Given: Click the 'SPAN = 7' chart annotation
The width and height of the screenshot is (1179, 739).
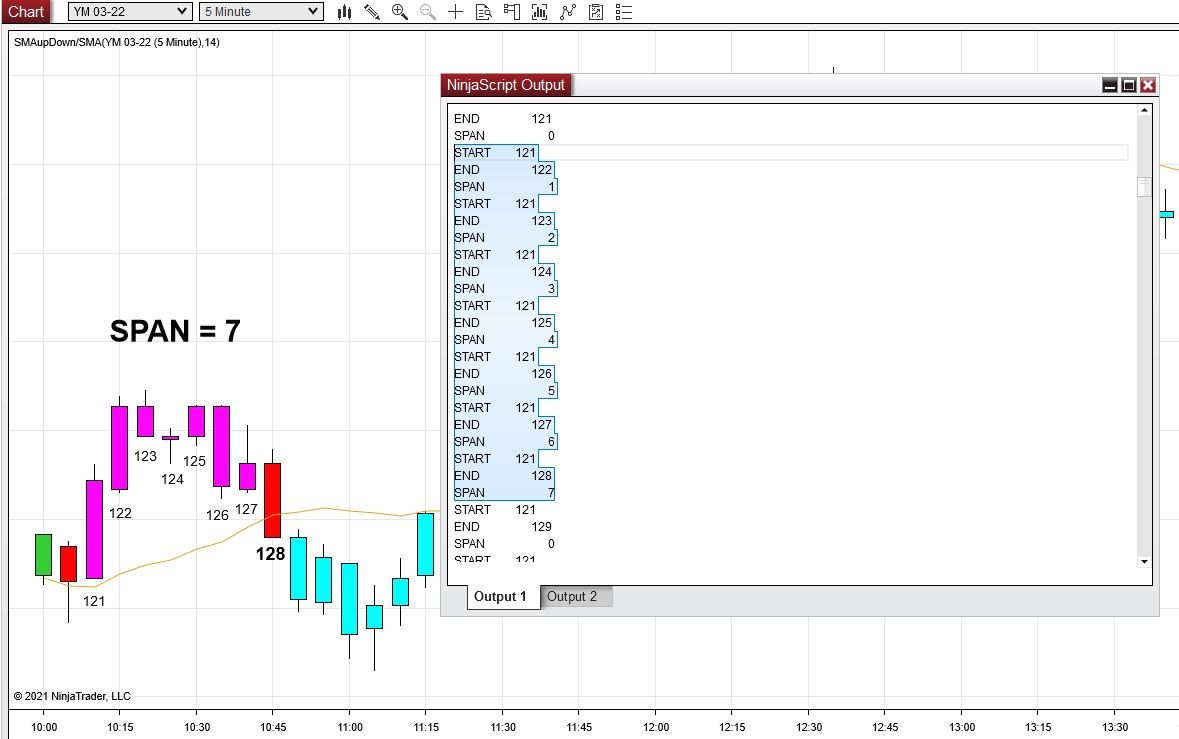Looking at the screenshot, I should pyautogui.click(x=175, y=331).
